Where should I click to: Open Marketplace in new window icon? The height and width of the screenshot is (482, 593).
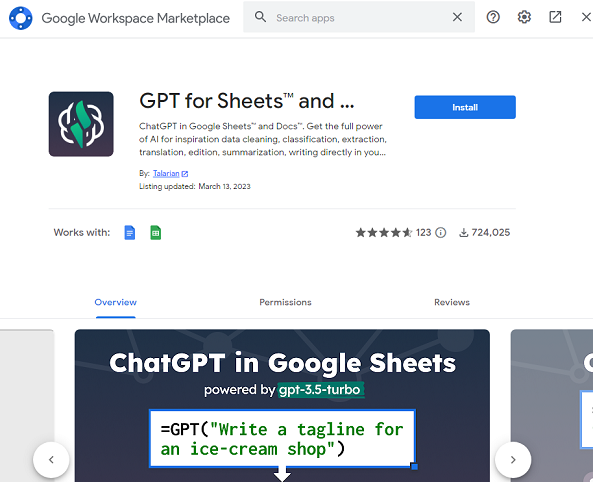tap(555, 17)
